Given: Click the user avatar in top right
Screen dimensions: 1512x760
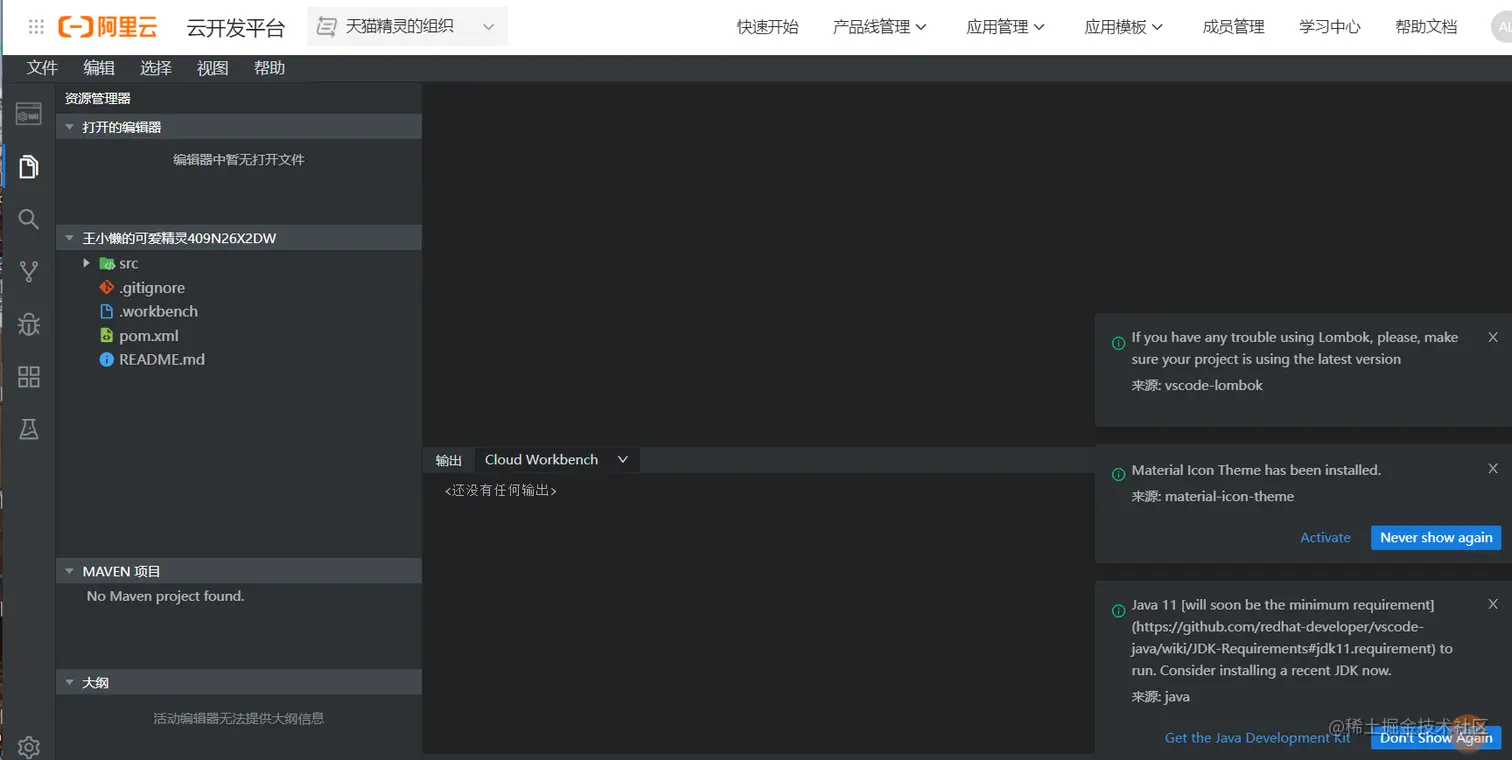Looking at the screenshot, I should click(1503, 27).
